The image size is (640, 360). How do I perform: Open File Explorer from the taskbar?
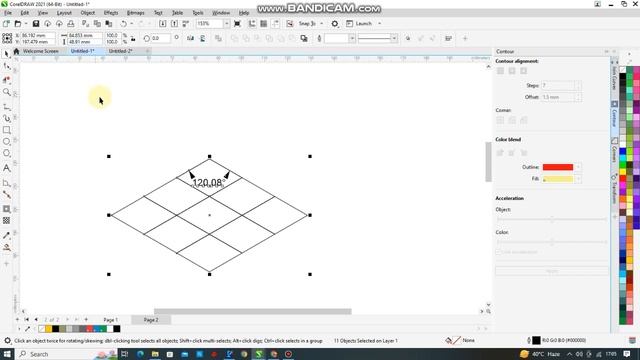[x=155, y=354]
